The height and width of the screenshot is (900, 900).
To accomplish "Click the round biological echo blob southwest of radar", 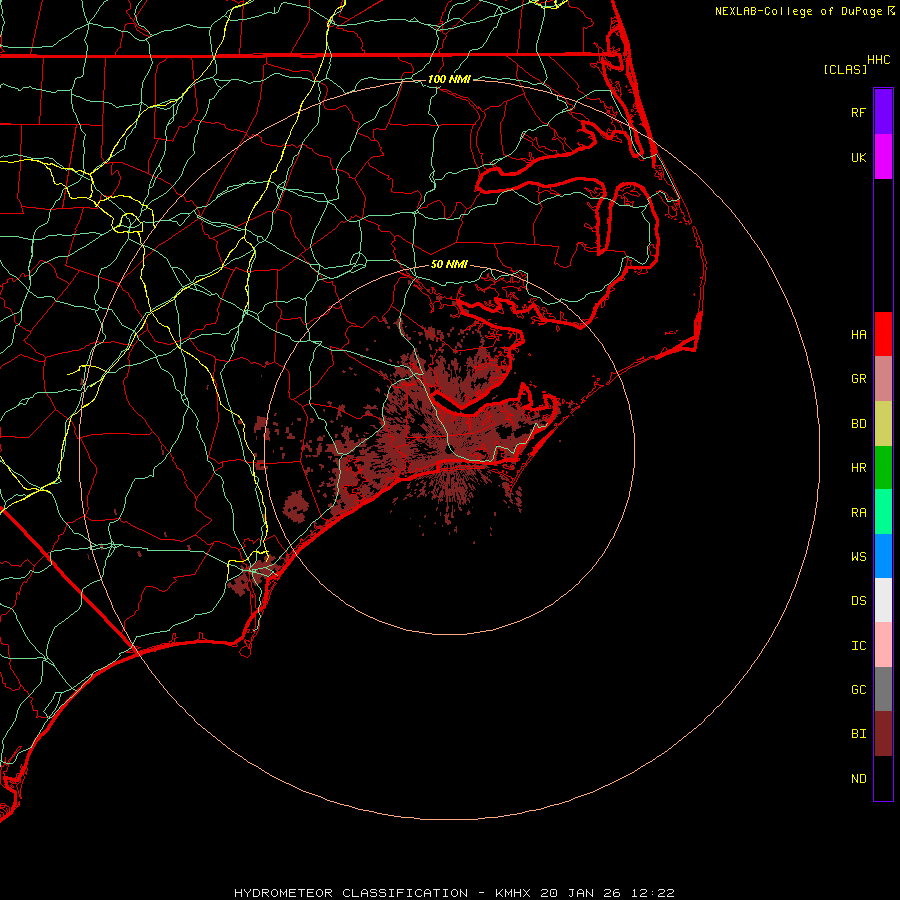I will coord(296,506).
